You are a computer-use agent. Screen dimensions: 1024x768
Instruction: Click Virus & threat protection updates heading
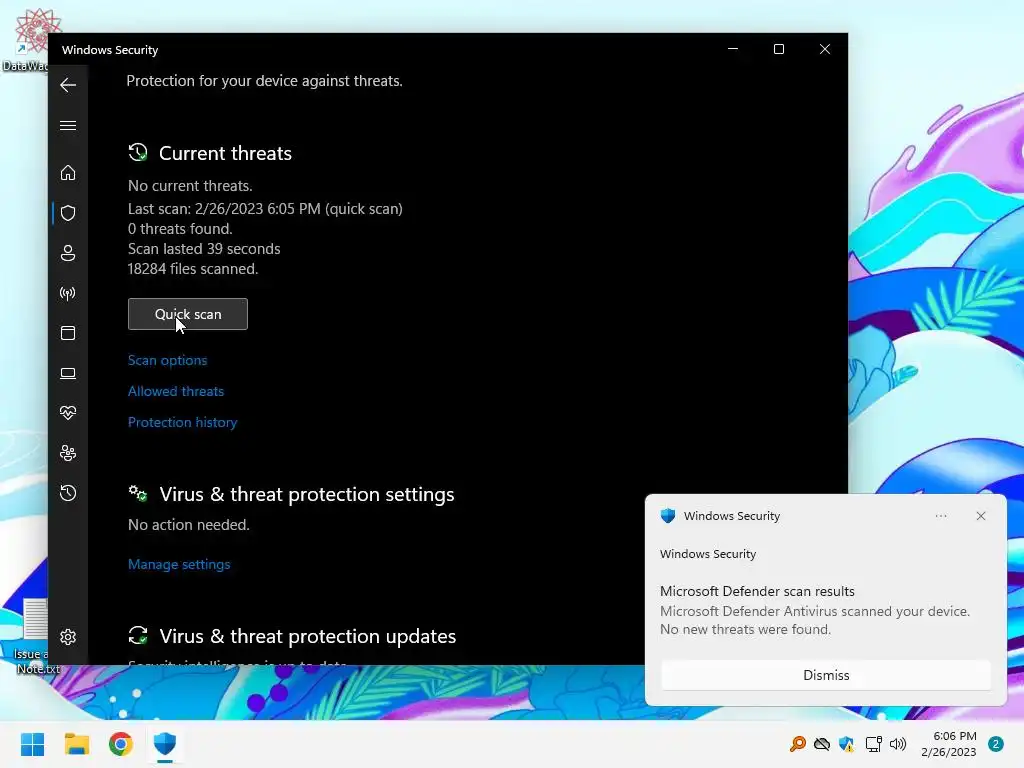308,636
